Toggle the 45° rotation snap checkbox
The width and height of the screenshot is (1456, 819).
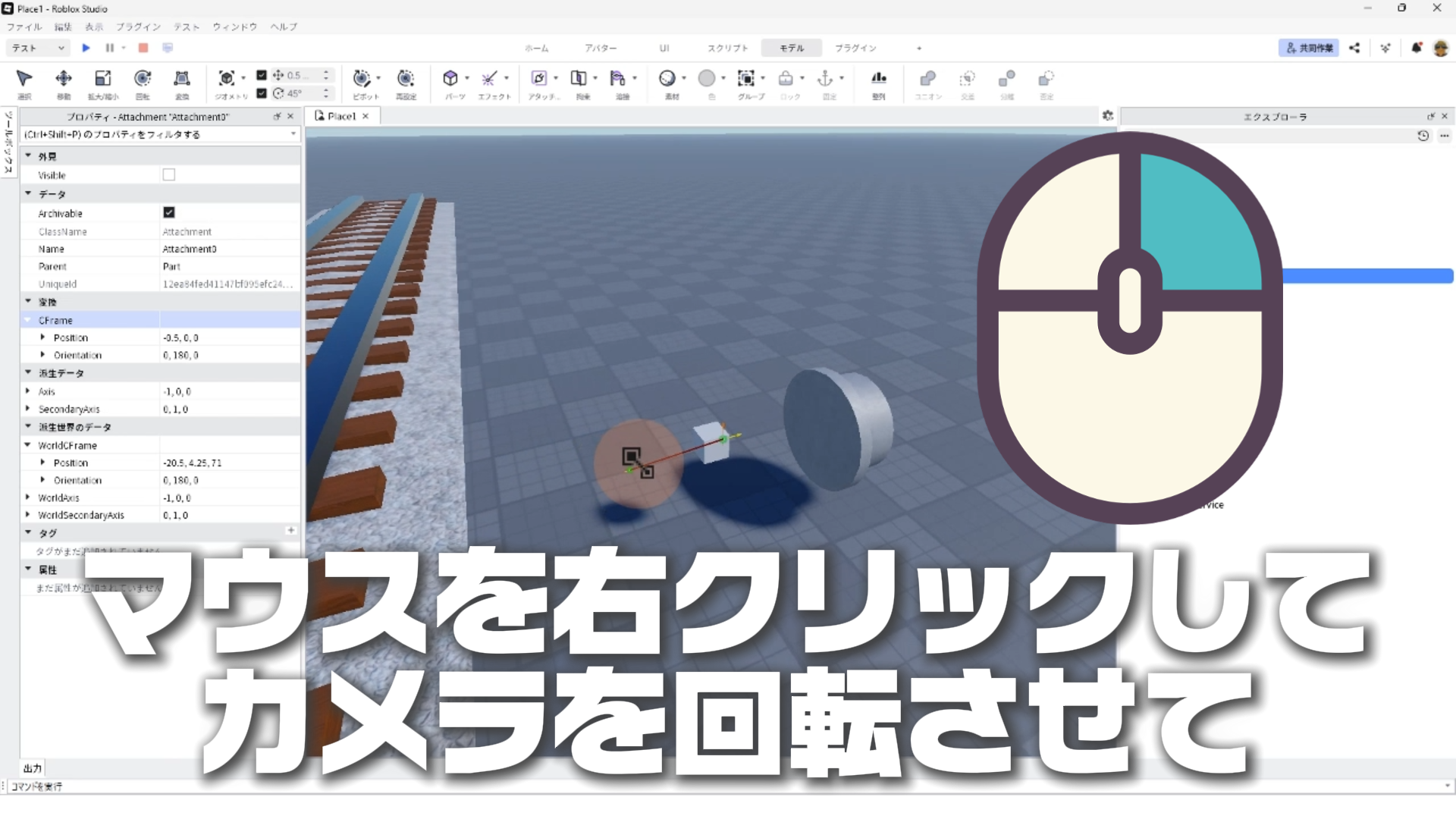262,93
